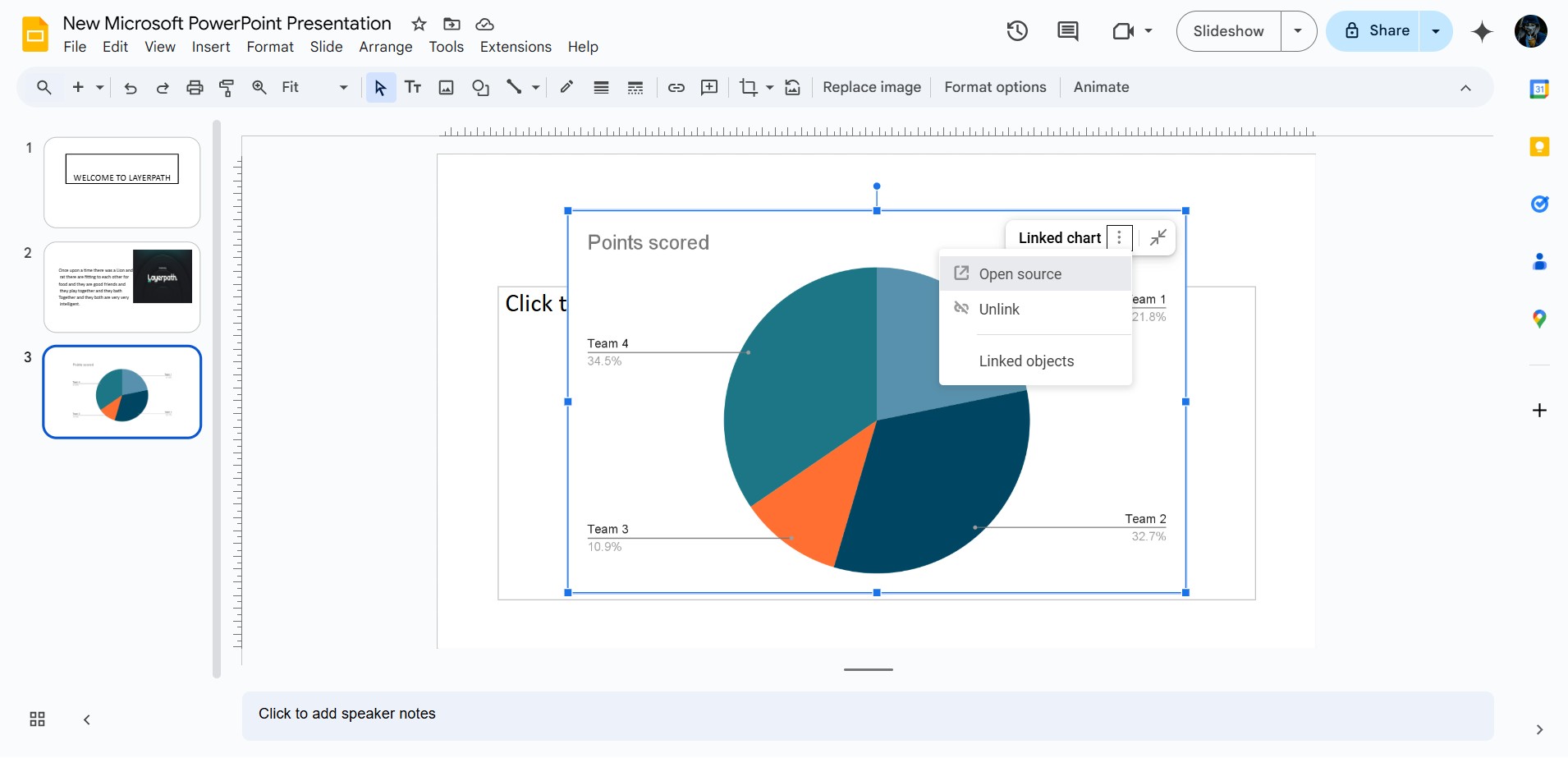Print the presentation
Screen dimensions: 1568x758
(x=195, y=87)
